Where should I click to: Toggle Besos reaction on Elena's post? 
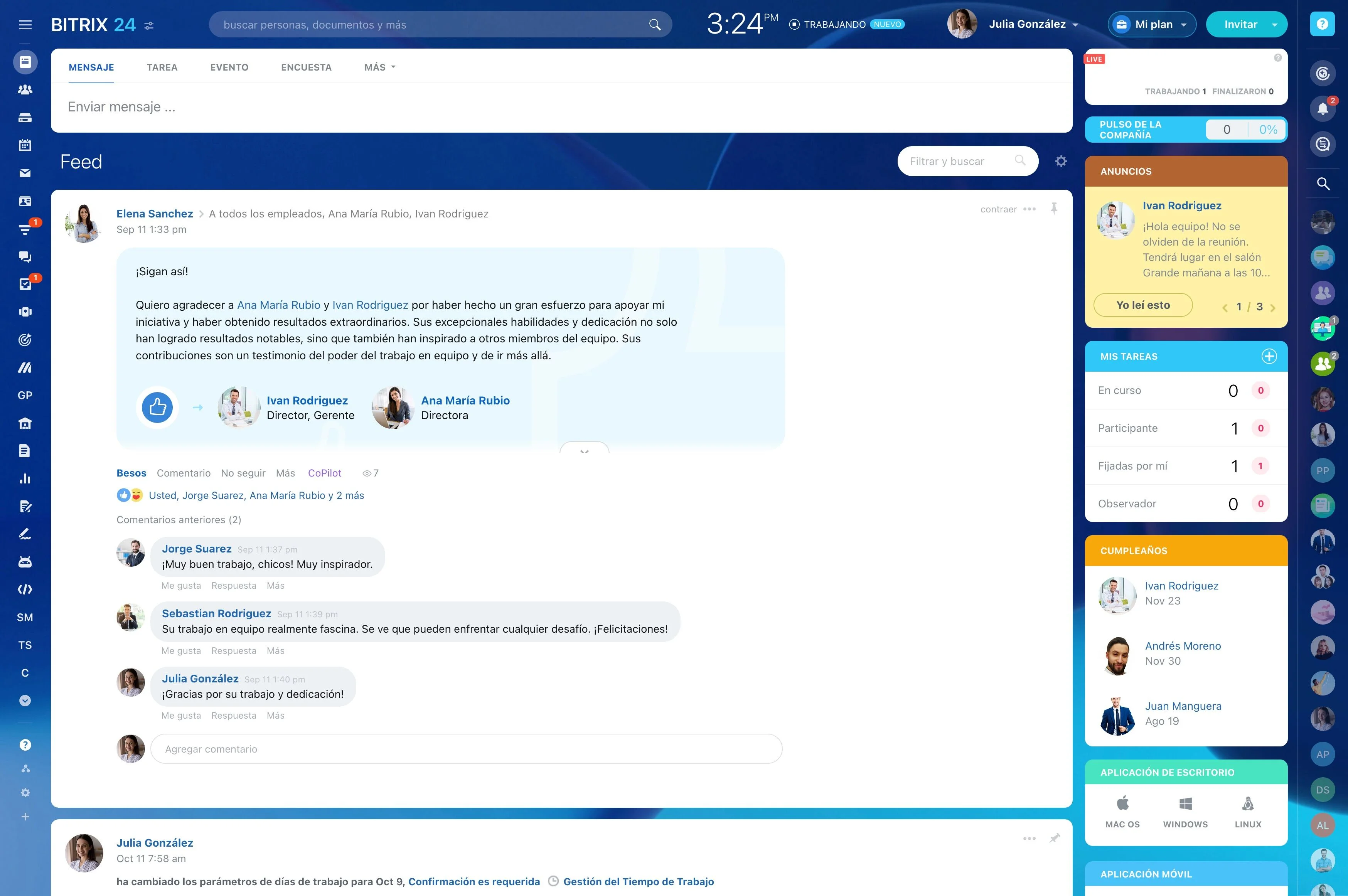click(131, 473)
